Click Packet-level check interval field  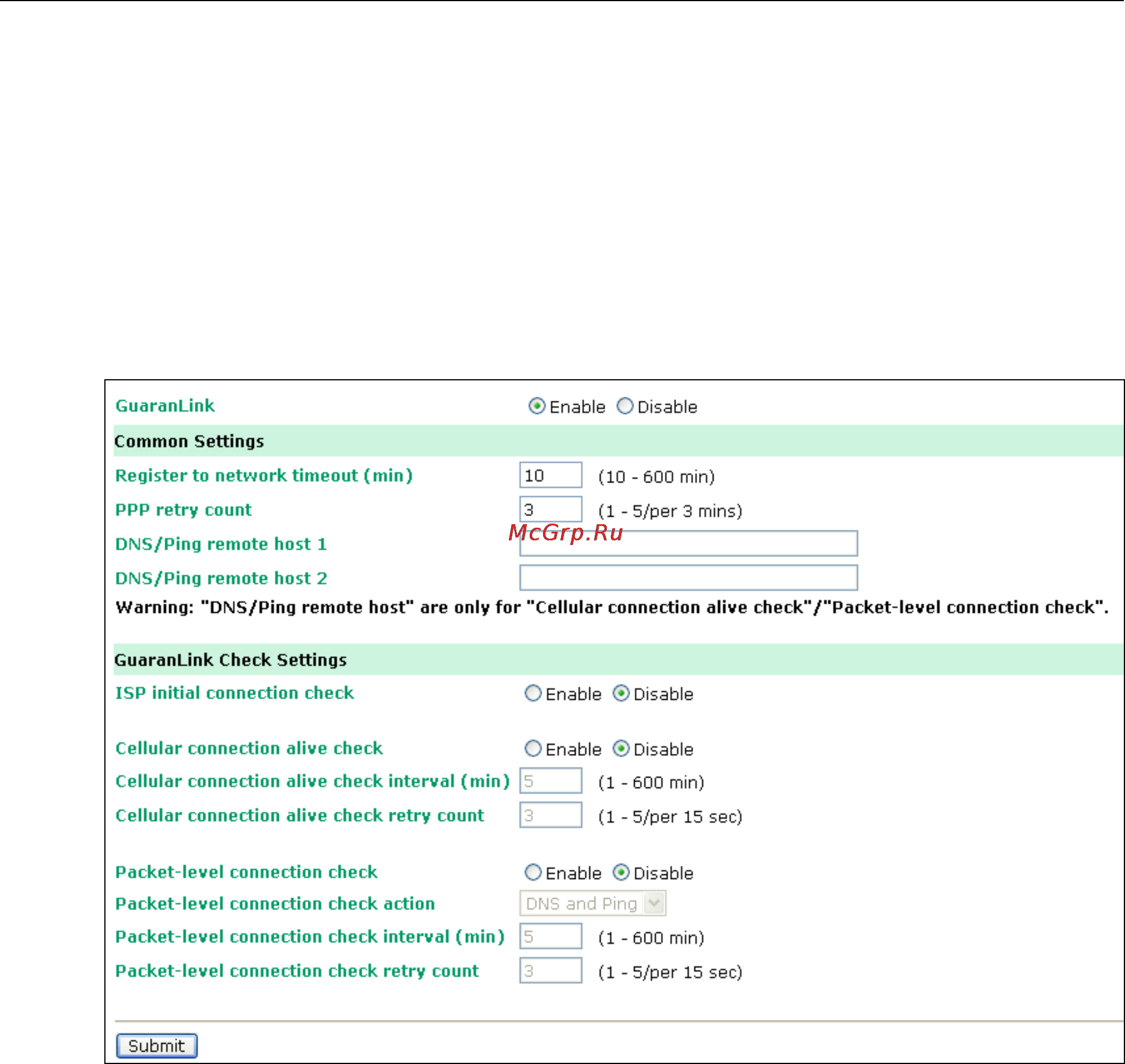[551, 936]
